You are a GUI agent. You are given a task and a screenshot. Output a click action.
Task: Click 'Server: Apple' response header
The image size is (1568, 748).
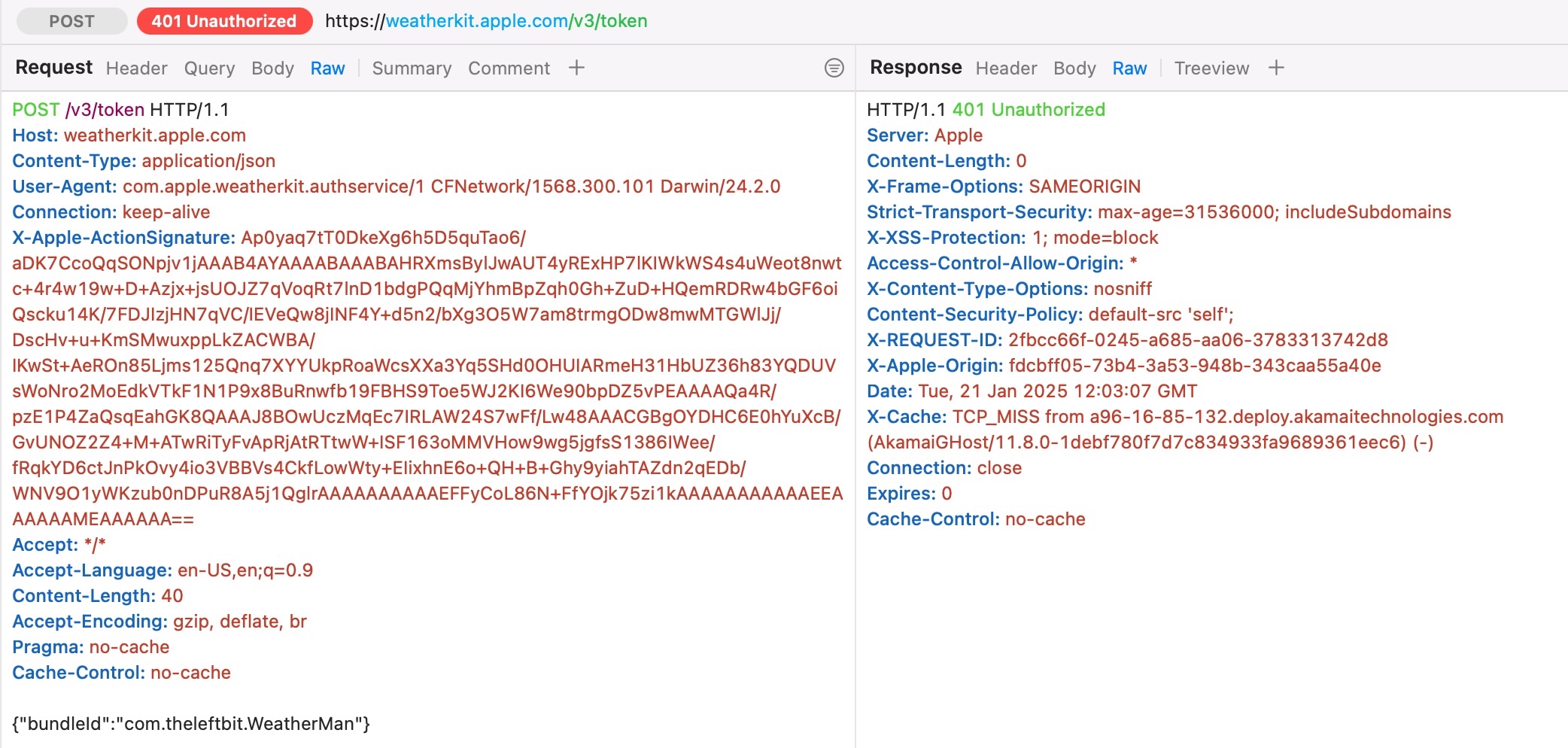[x=925, y=135]
